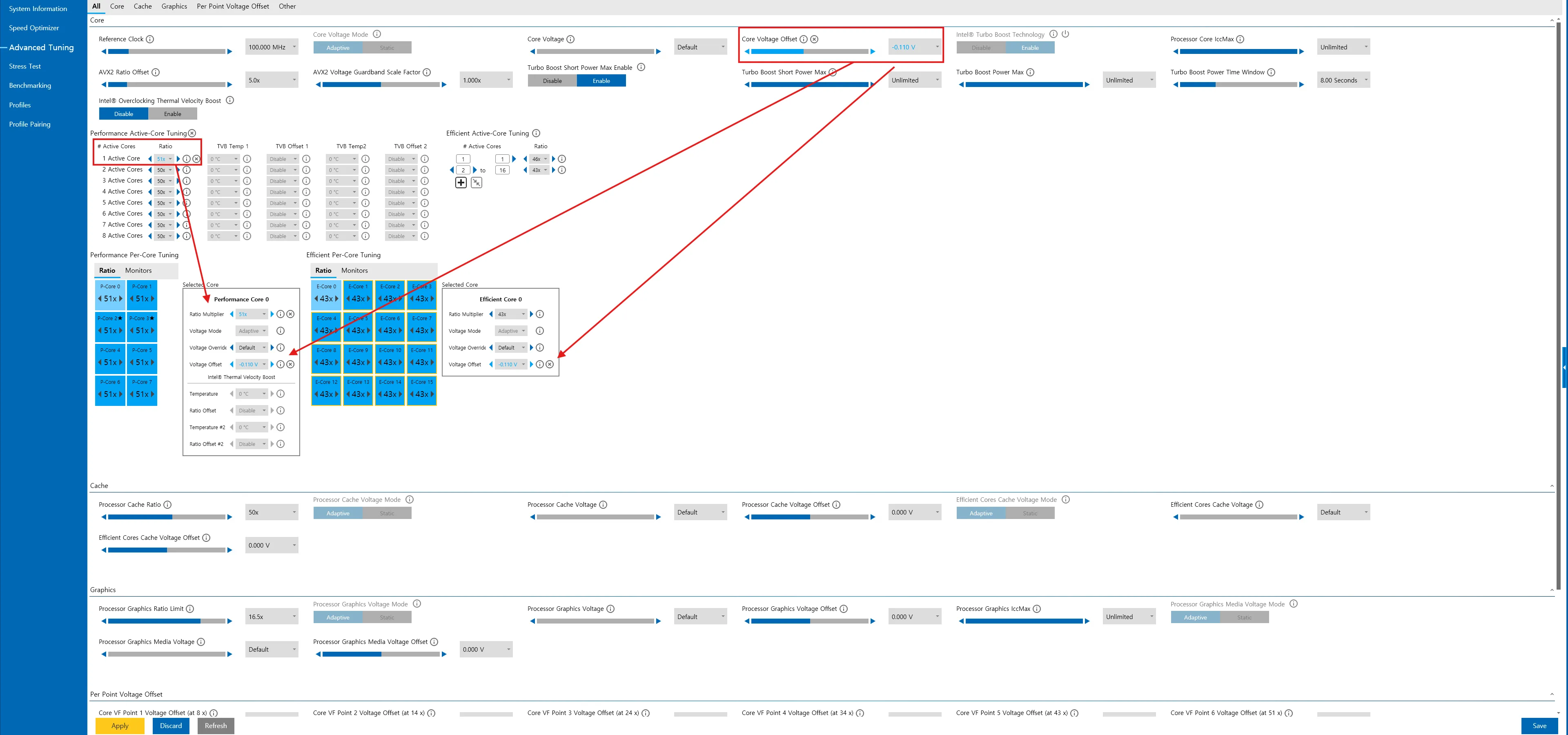This screenshot has width=1568, height=735.
Task: Select the E-Core 15 tile
Action: [x=422, y=390]
